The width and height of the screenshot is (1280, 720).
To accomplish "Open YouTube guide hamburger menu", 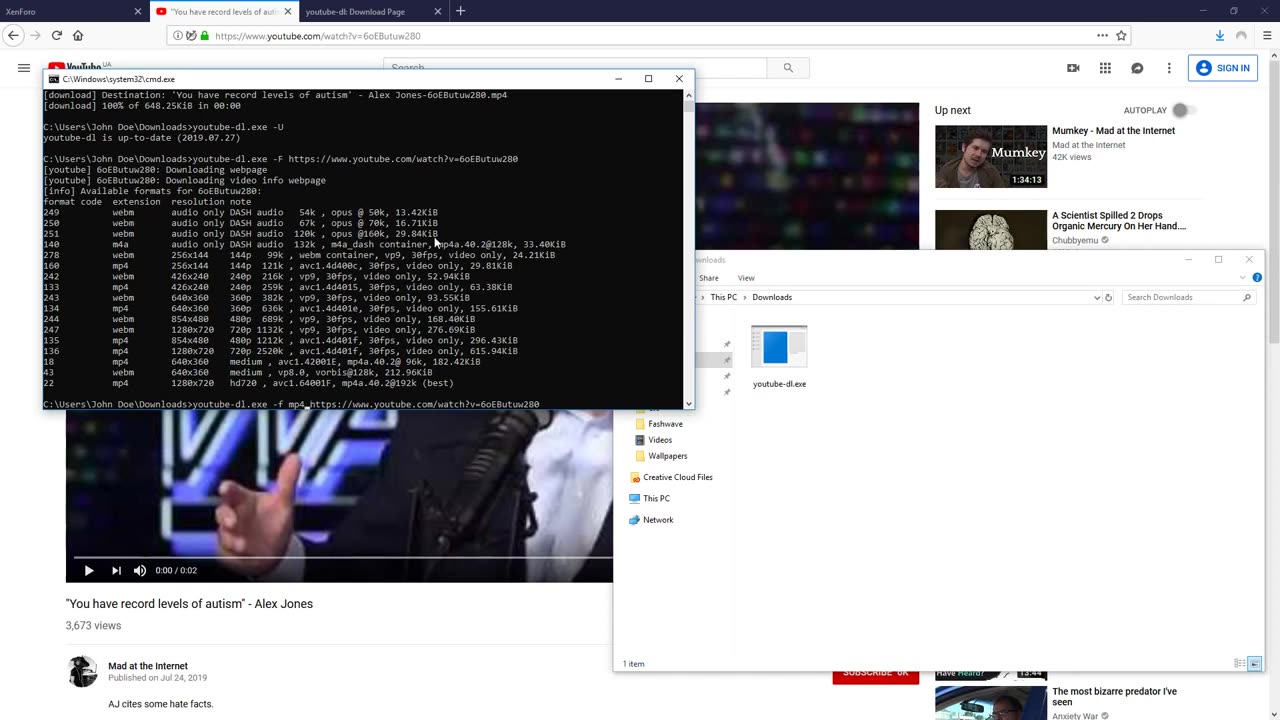I will pos(23,68).
